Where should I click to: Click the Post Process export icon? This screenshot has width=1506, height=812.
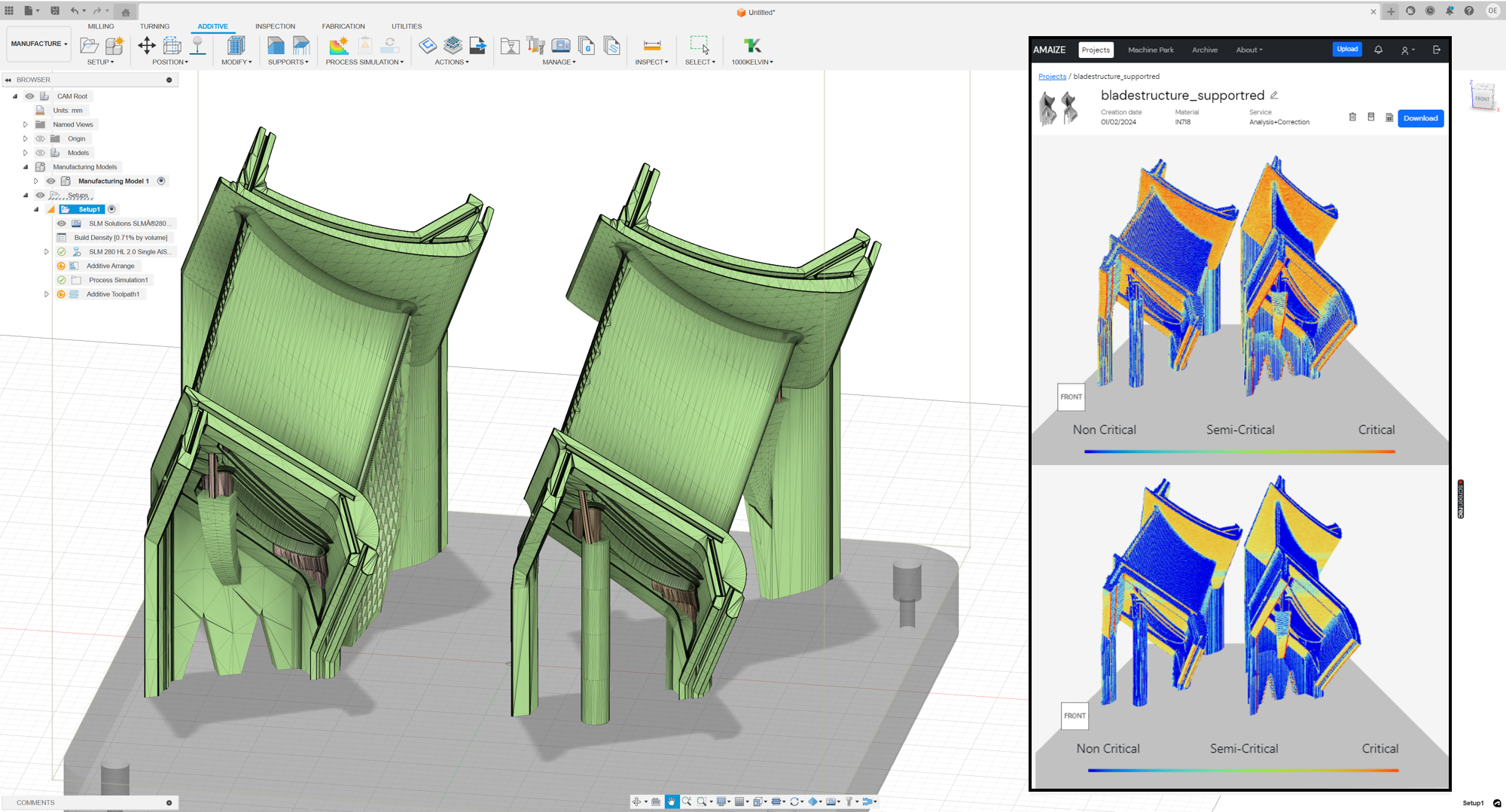[x=477, y=46]
